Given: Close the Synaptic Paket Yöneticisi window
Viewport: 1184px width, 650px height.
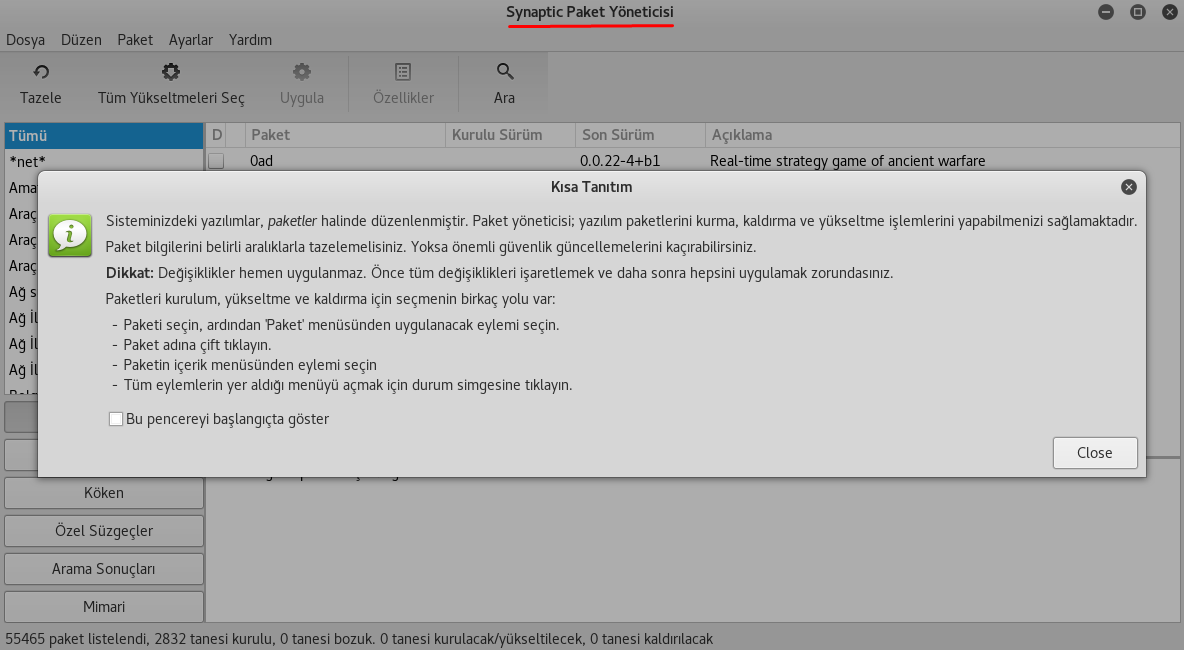Looking at the screenshot, I should 1170,12.
